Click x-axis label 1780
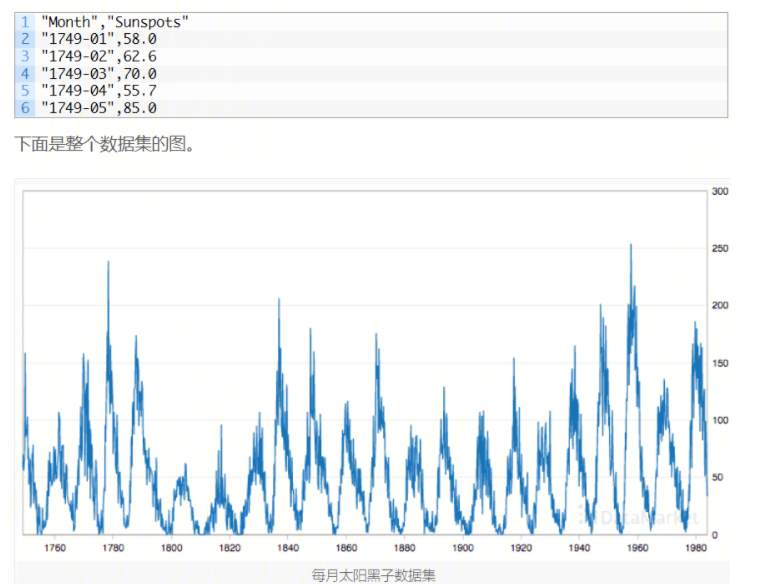The height and width of the screenshot is (584, 774). (113, 548)
